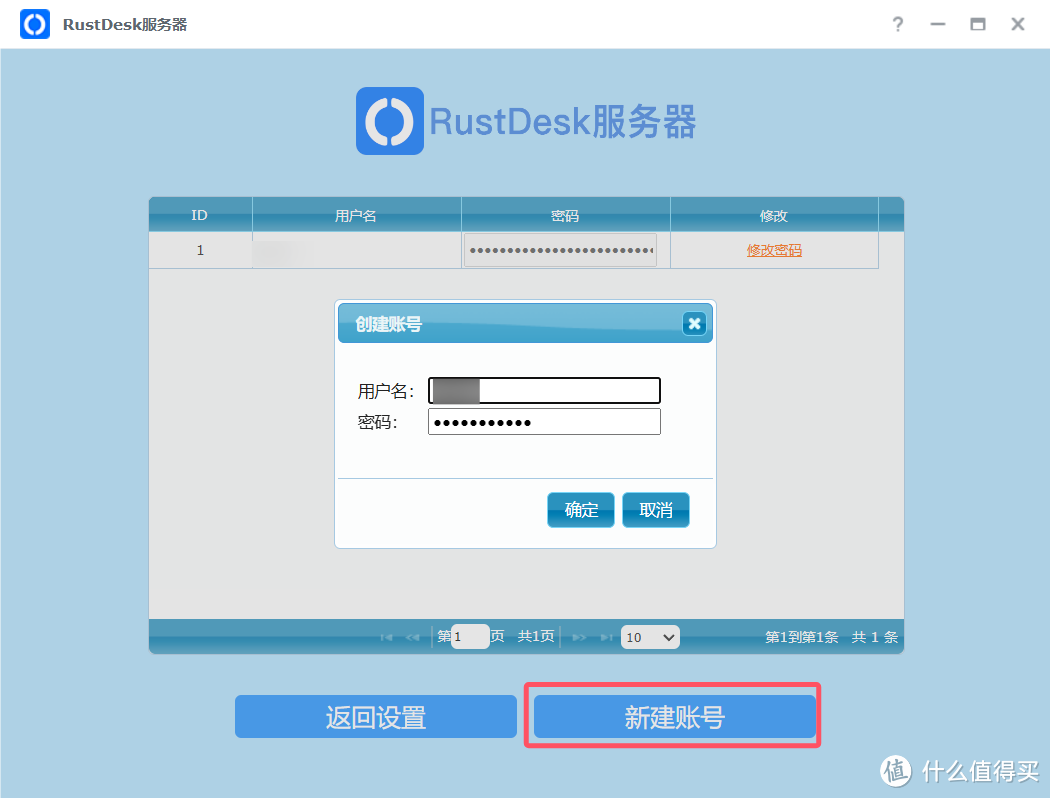Go to first page using pagination arrow

pos(384,636)
